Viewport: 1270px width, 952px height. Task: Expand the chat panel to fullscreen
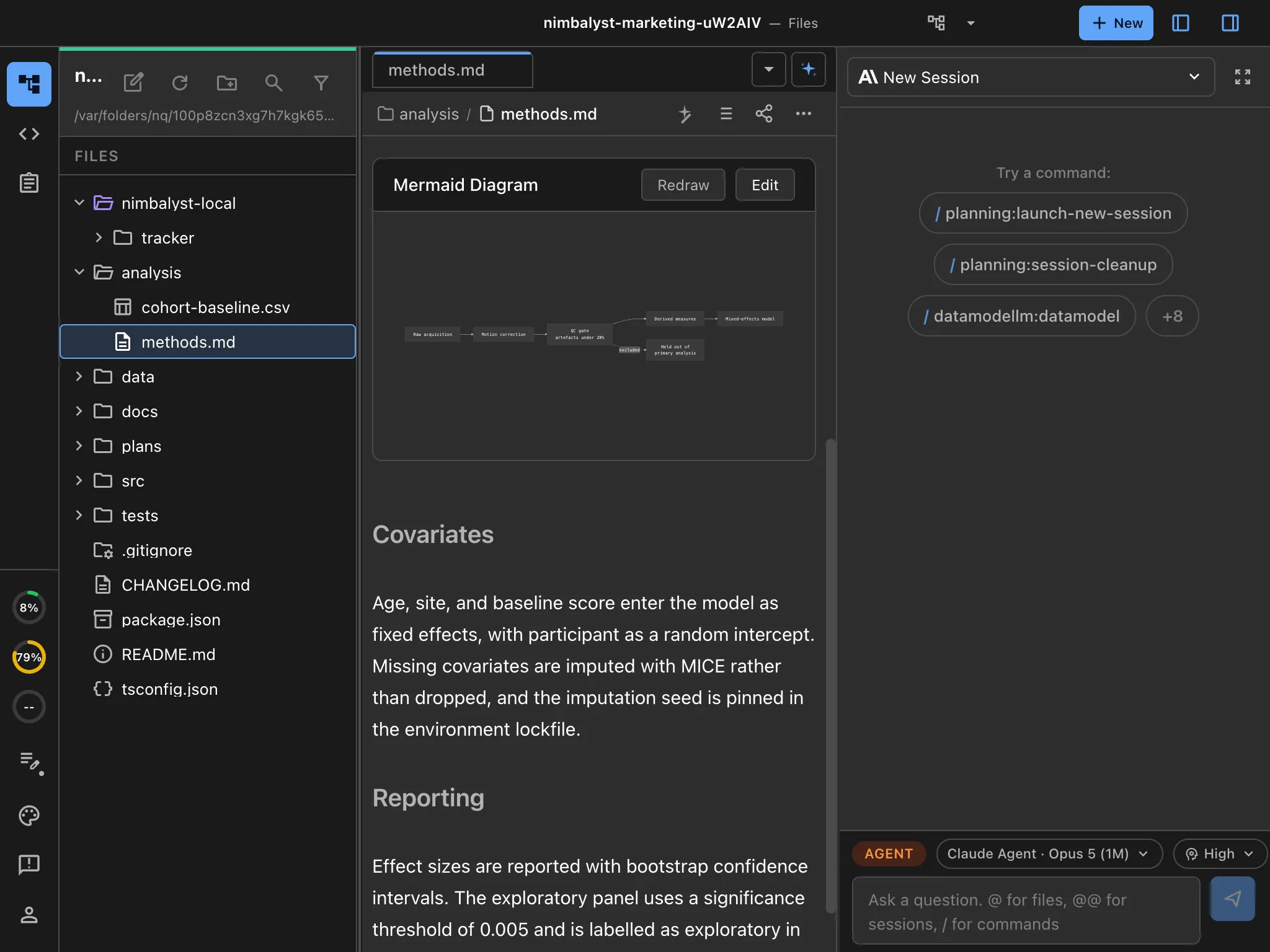click(1242, 77)
